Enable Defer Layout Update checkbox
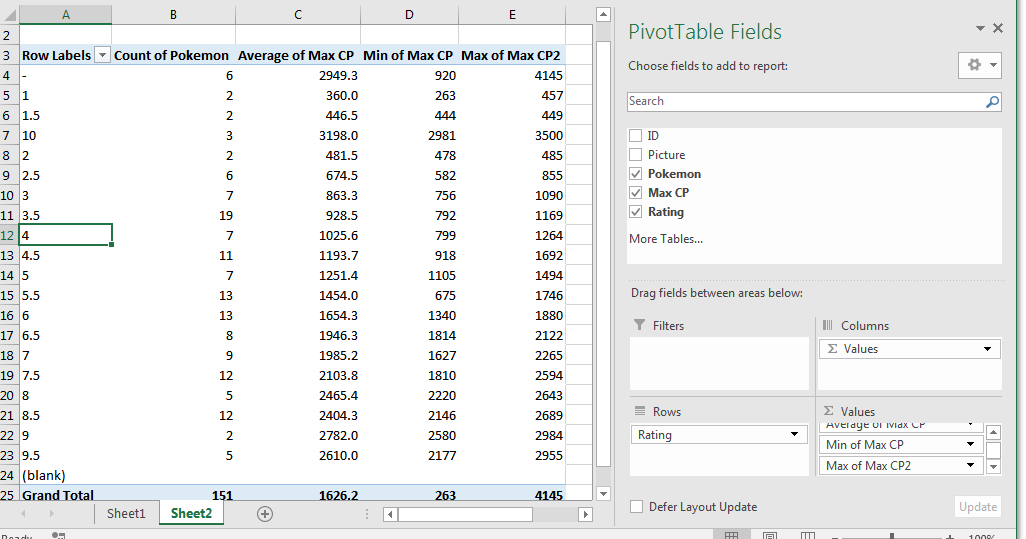 [x=636, y=507]
